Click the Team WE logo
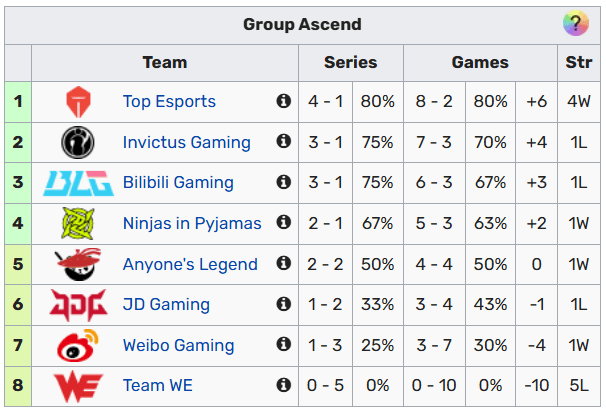 tap(78, 386)
